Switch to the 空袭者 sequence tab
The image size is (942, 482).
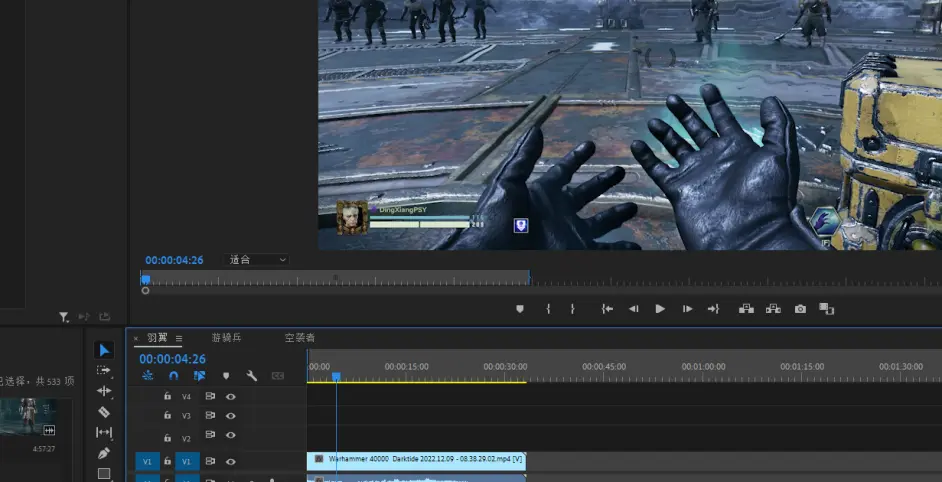tap(300, 338)
